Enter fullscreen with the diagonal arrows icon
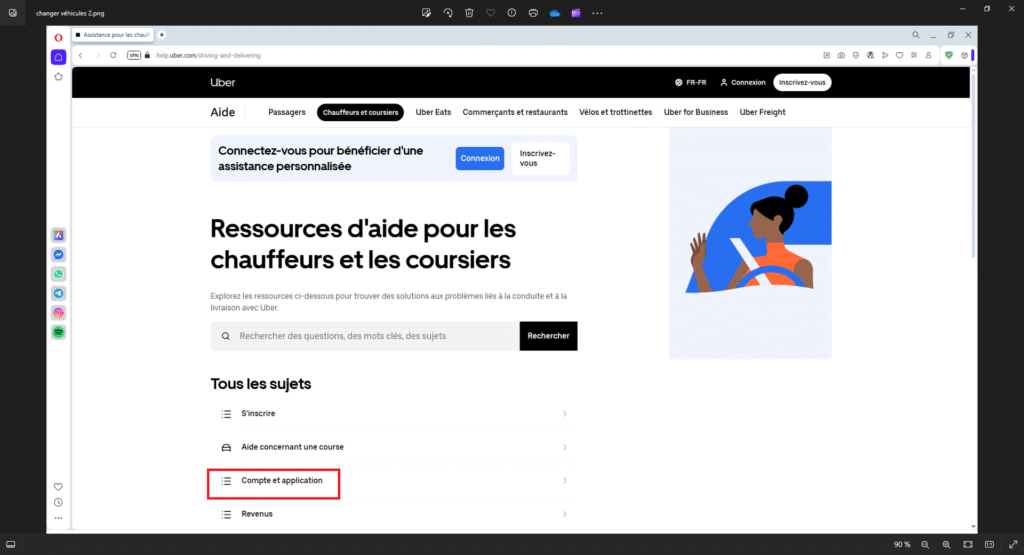Screen dimensions: 1024x555 (x=1013, y=545)
